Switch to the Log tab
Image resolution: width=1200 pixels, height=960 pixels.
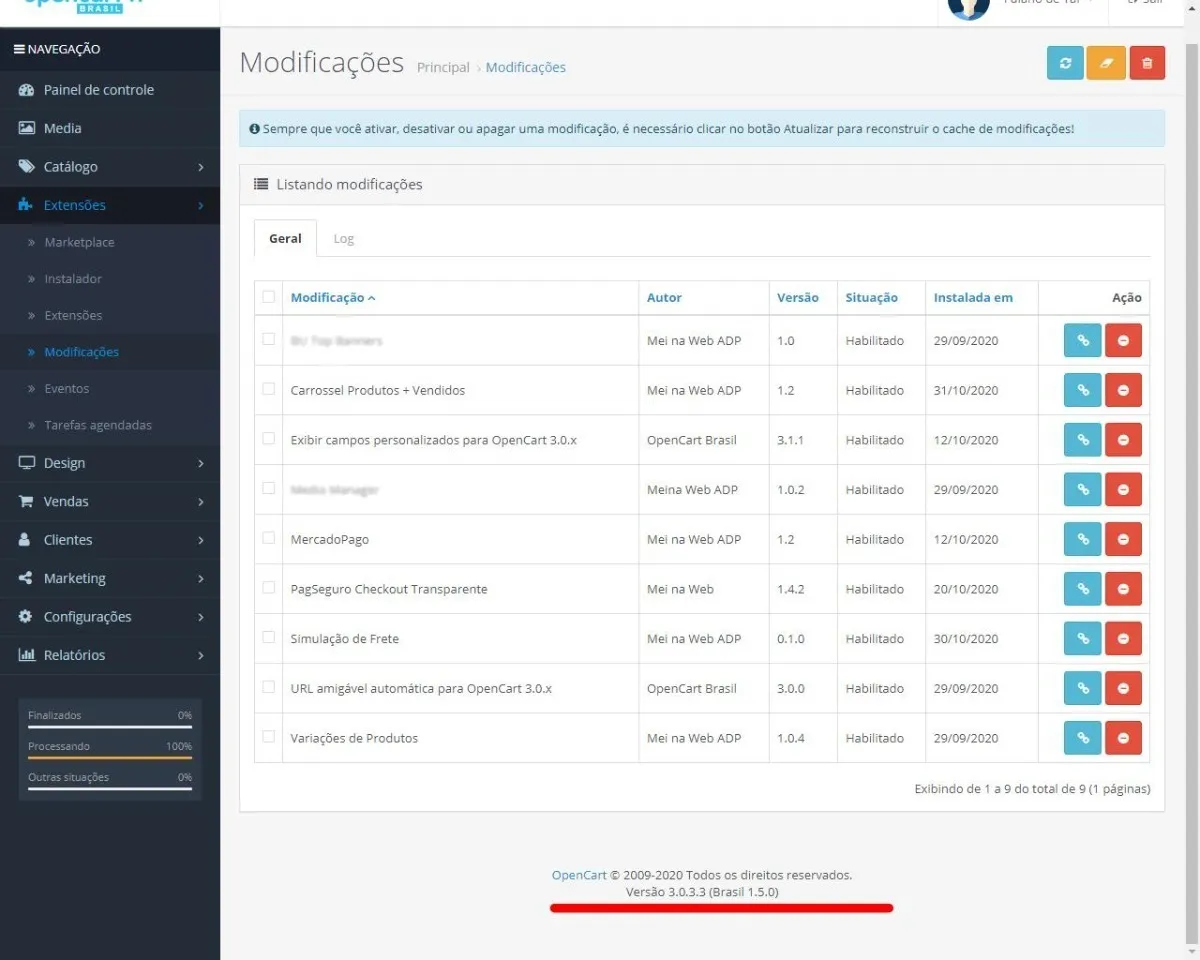pos(344,238)
